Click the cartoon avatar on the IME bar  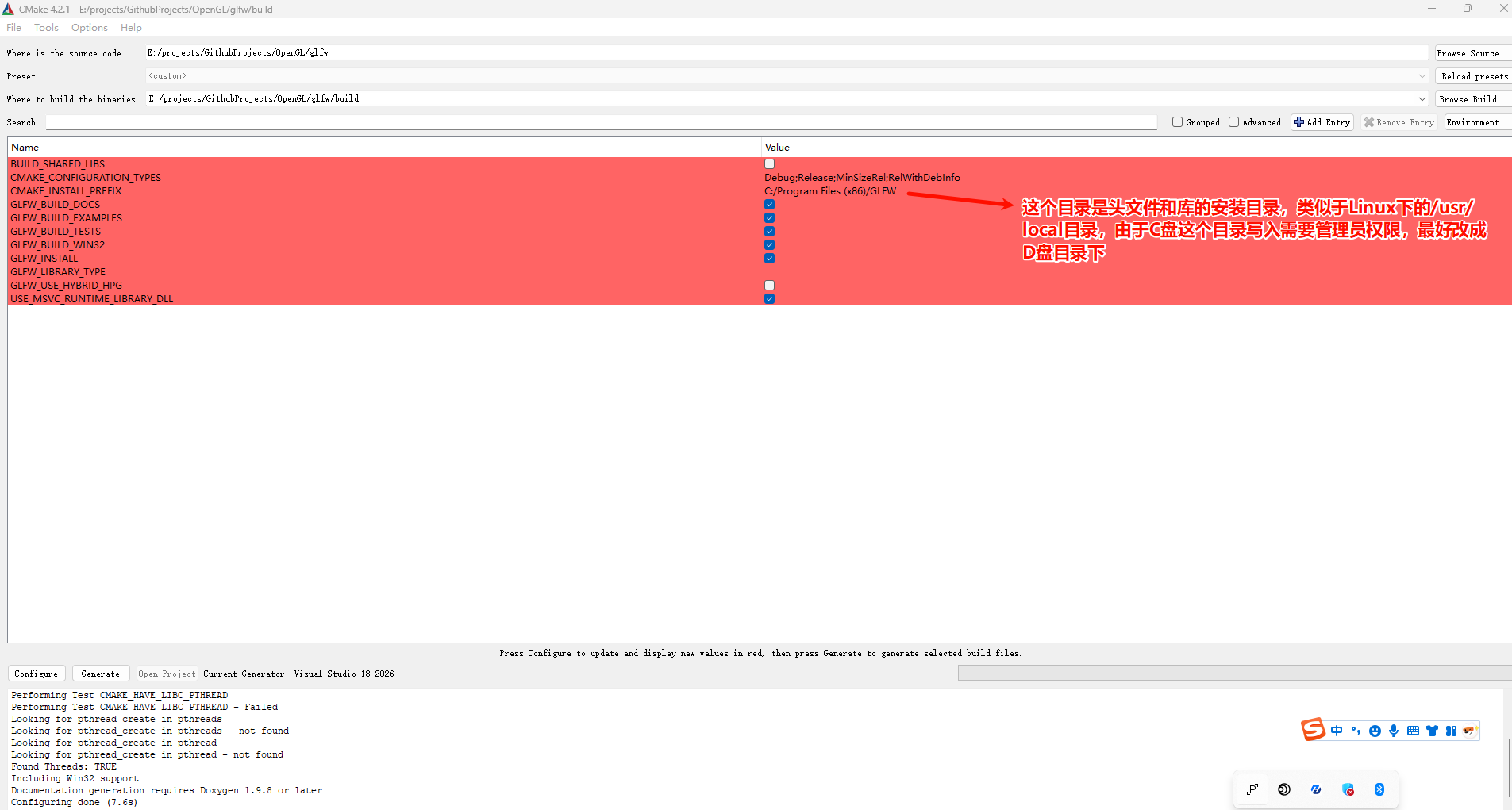(1469, 731)
